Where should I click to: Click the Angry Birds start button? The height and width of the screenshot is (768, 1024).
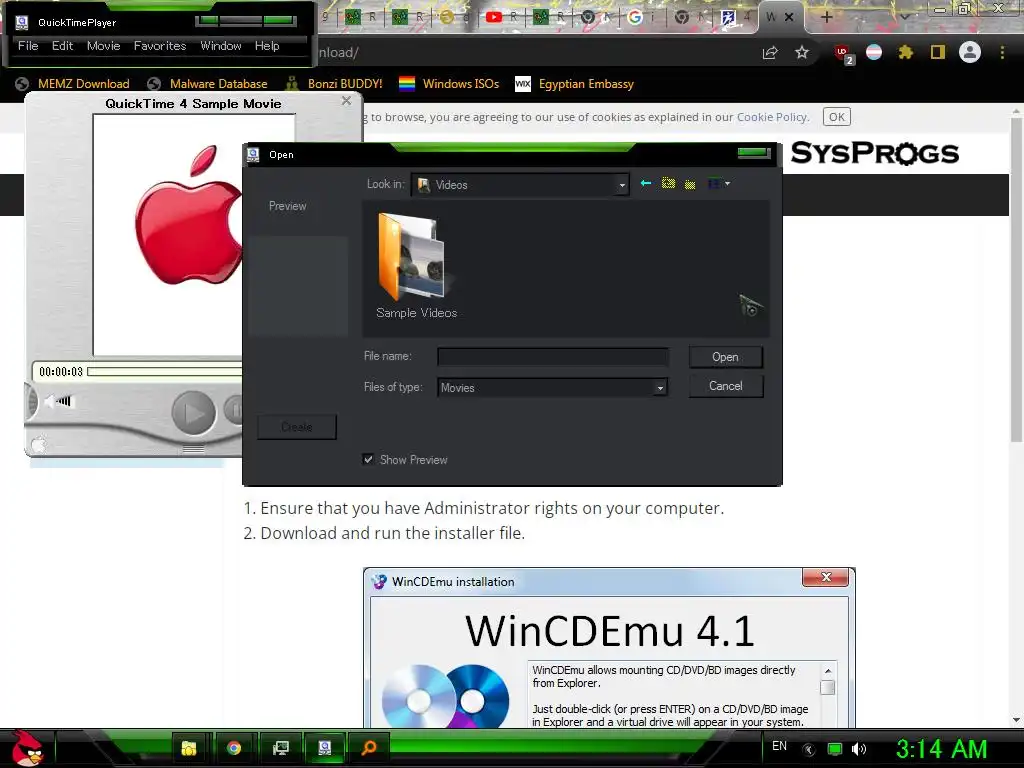(x=27, y=748)
